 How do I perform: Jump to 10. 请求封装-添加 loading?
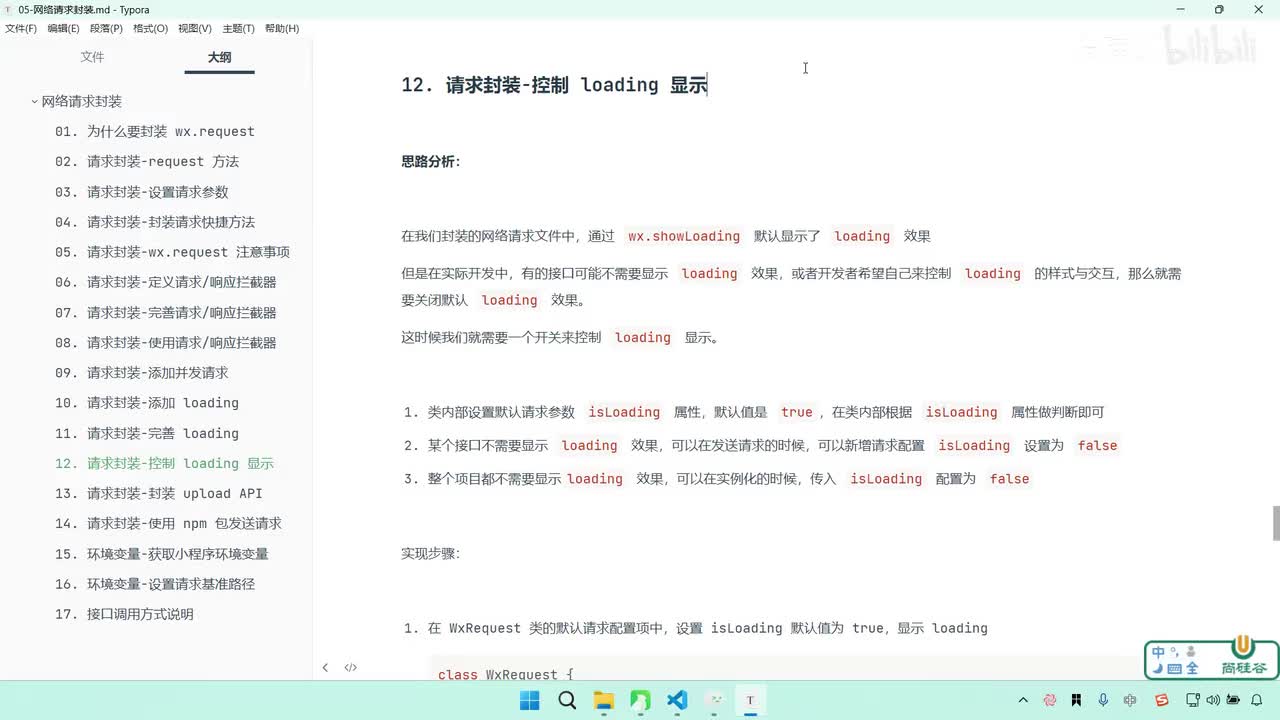(147, 403)
